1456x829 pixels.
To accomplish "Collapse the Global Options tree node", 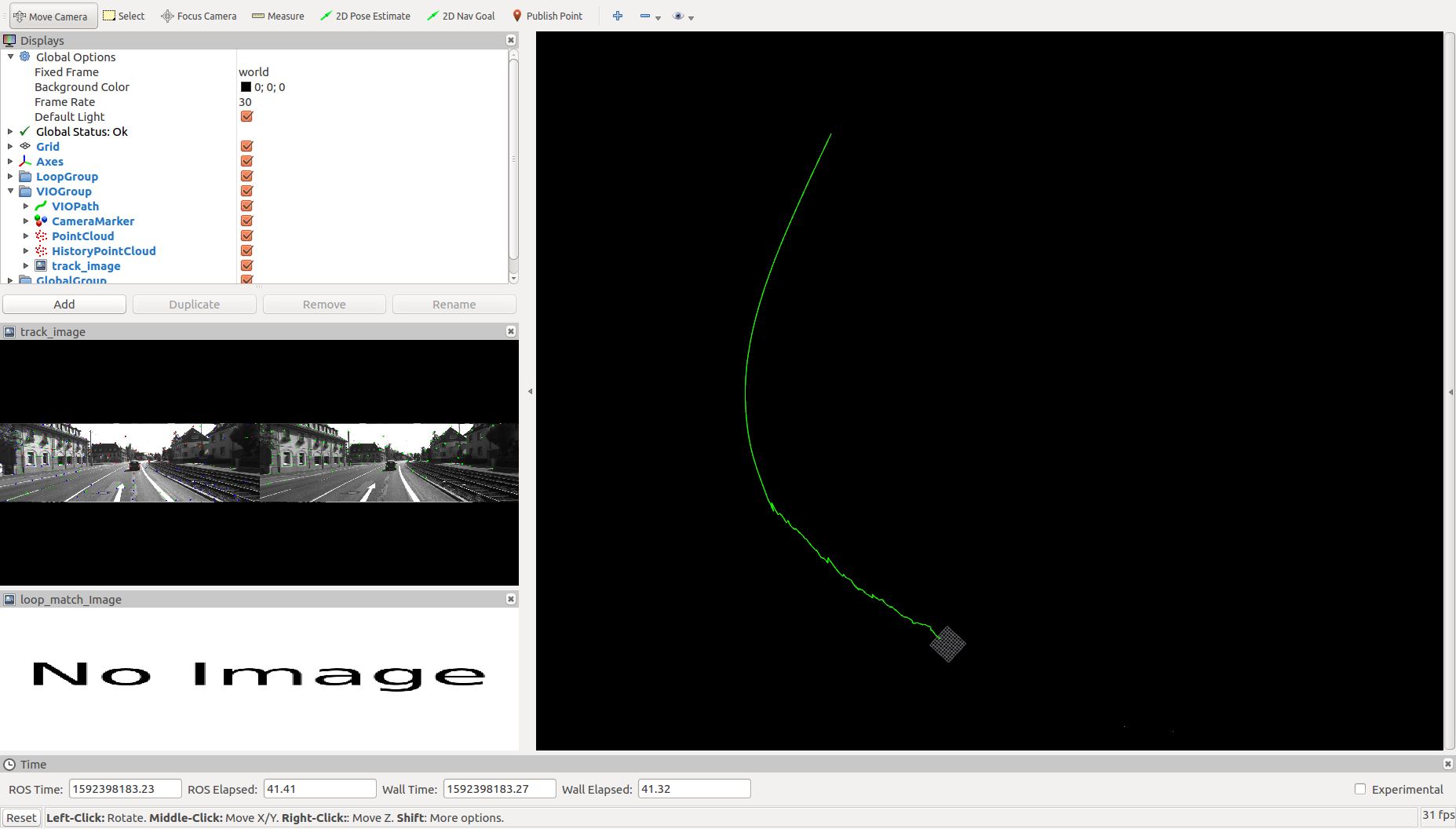I will click(10, 57).
